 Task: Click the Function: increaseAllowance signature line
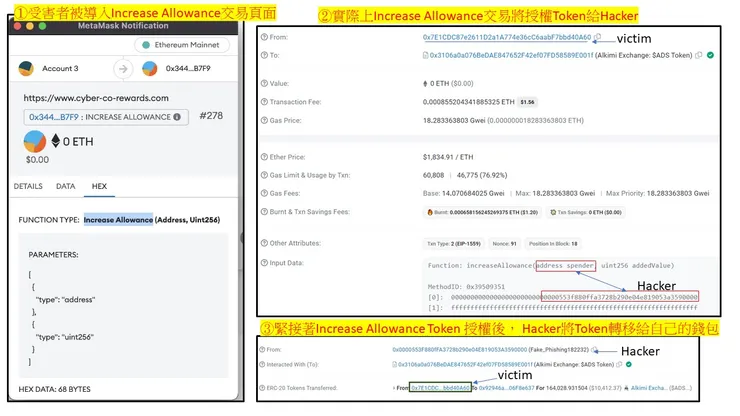click(551, 265)
